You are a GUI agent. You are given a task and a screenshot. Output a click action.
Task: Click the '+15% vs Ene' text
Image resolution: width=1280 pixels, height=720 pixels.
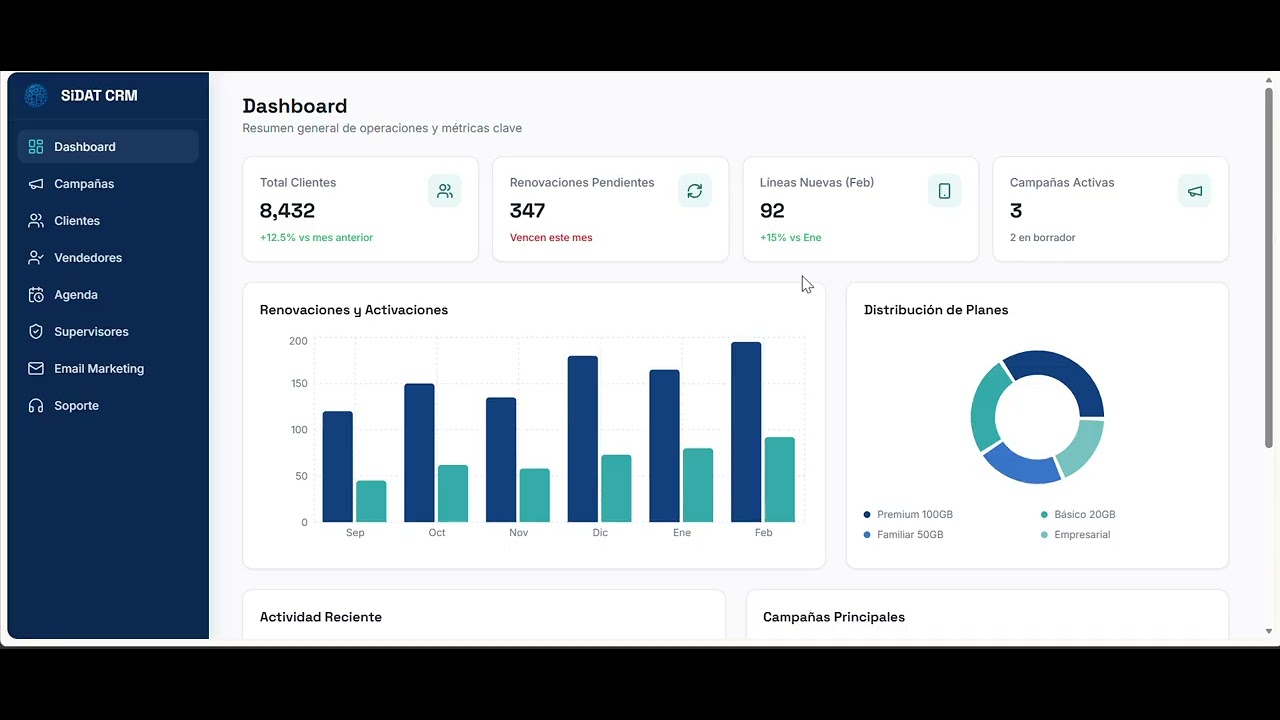[x=790, y=238]
